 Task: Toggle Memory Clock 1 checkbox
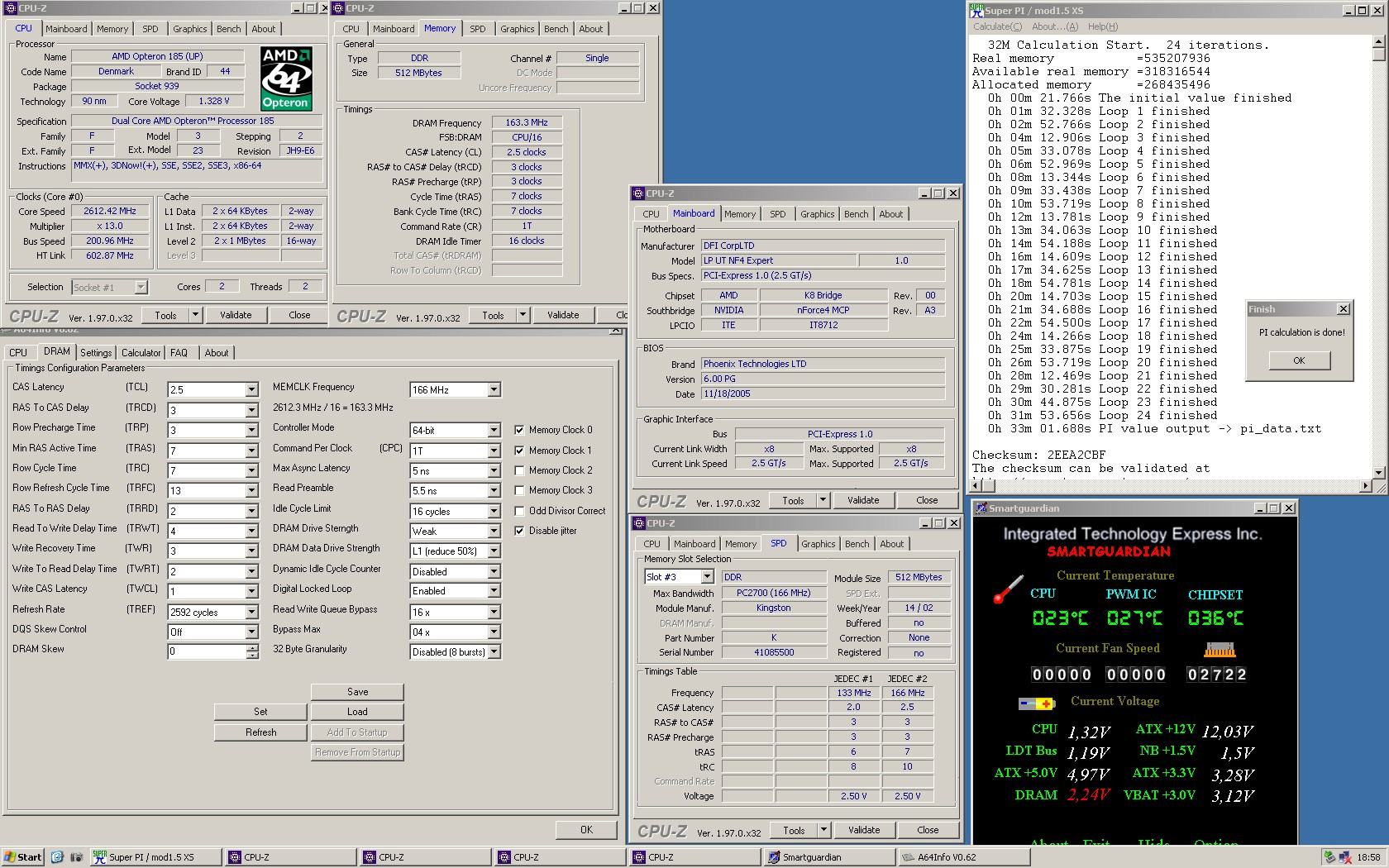(519, 451)
